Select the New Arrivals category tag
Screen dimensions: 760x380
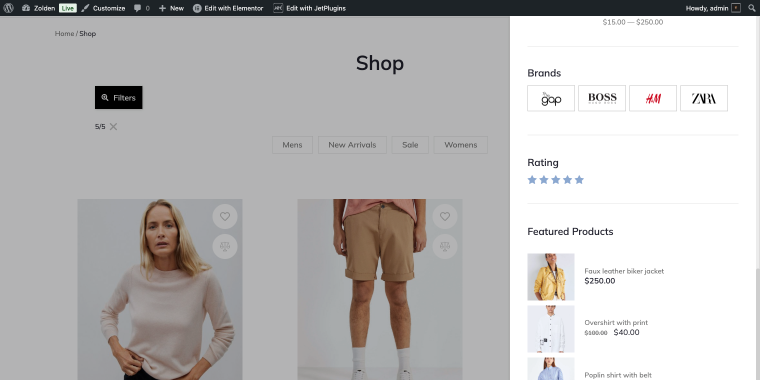(x=352, y=145)
